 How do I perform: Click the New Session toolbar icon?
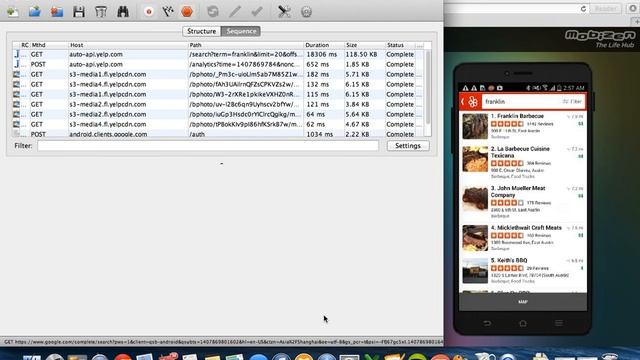click(x=13, y=11)
